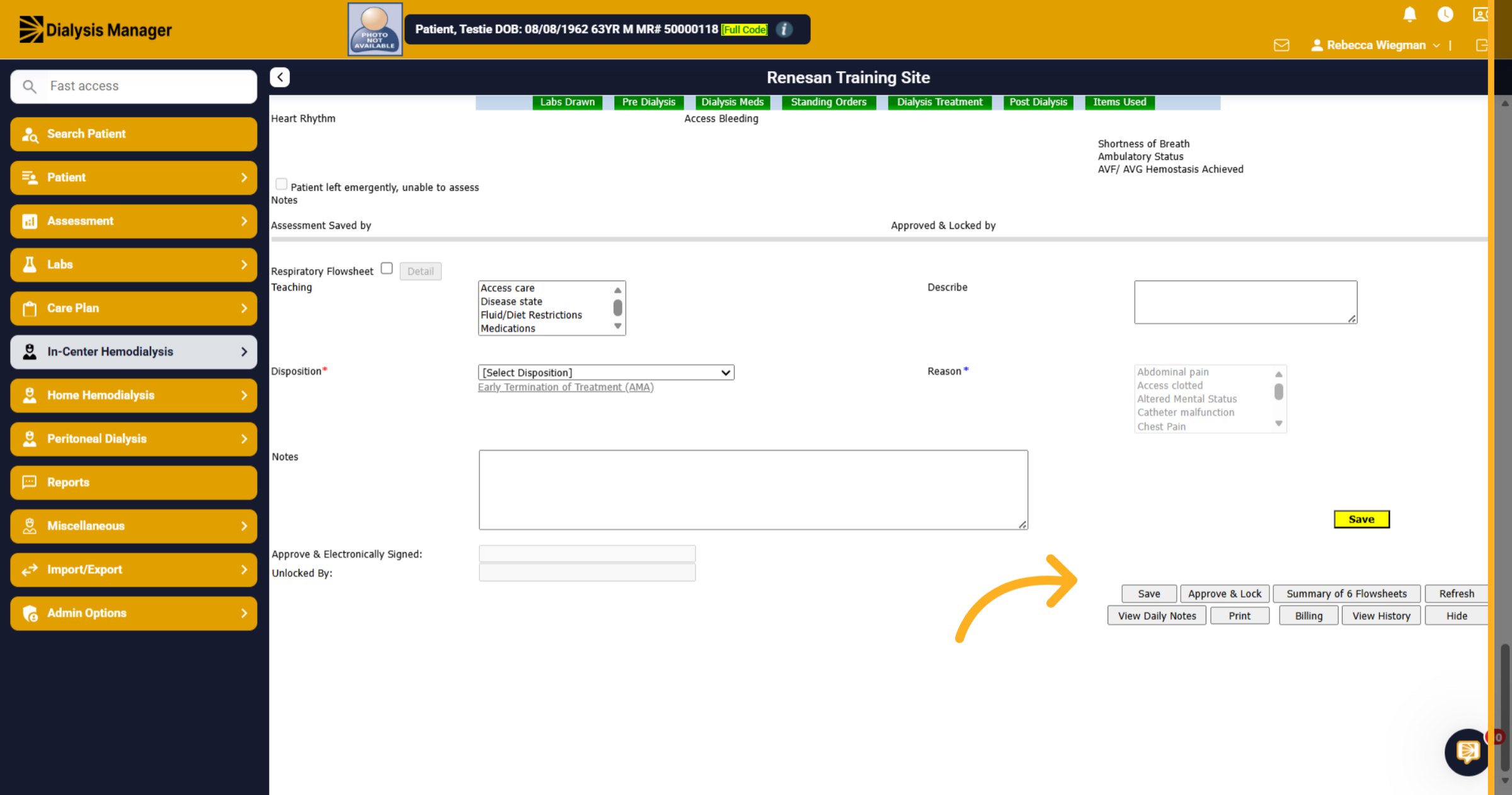Click the yellow Save button
This screenshot has height=795, width=1512.
pyautogui.click(x=1361, y=519)
